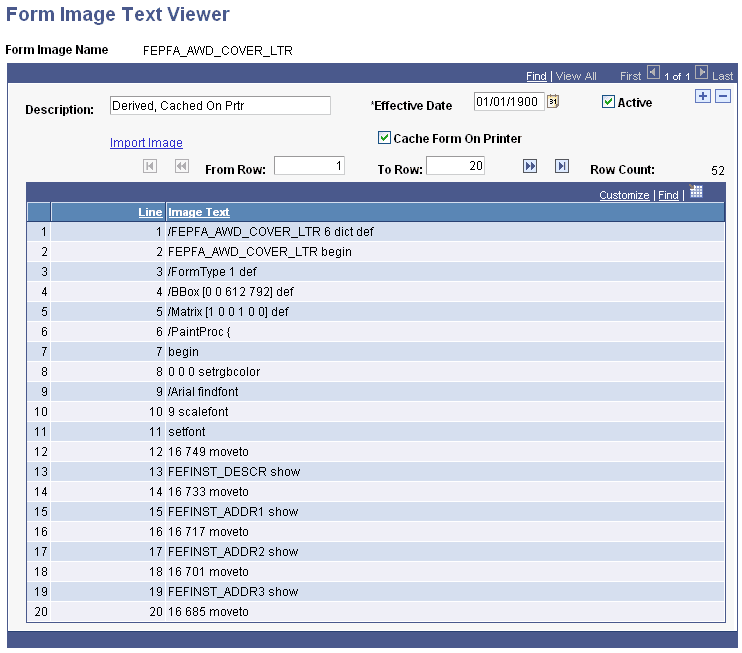Click Last in the header navigation
The width and height of the screenshot is (742, 653).
coord(722,76)
